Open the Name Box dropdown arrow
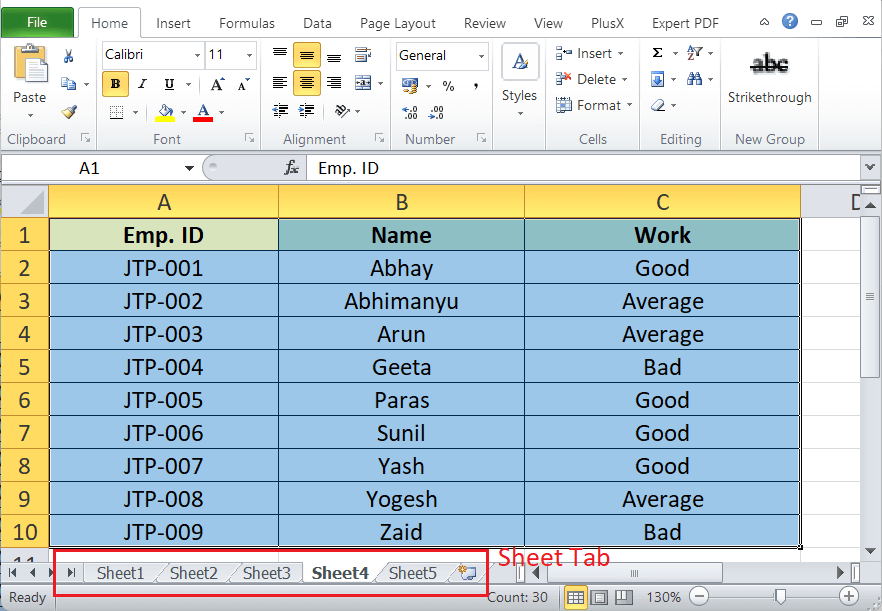 pyautogui.click(x=189, y=169)
